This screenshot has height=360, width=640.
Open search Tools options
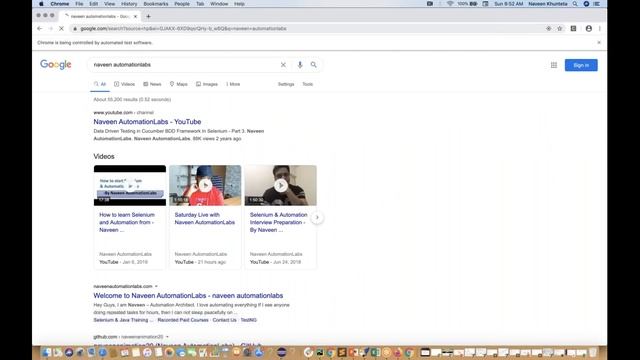307,84
